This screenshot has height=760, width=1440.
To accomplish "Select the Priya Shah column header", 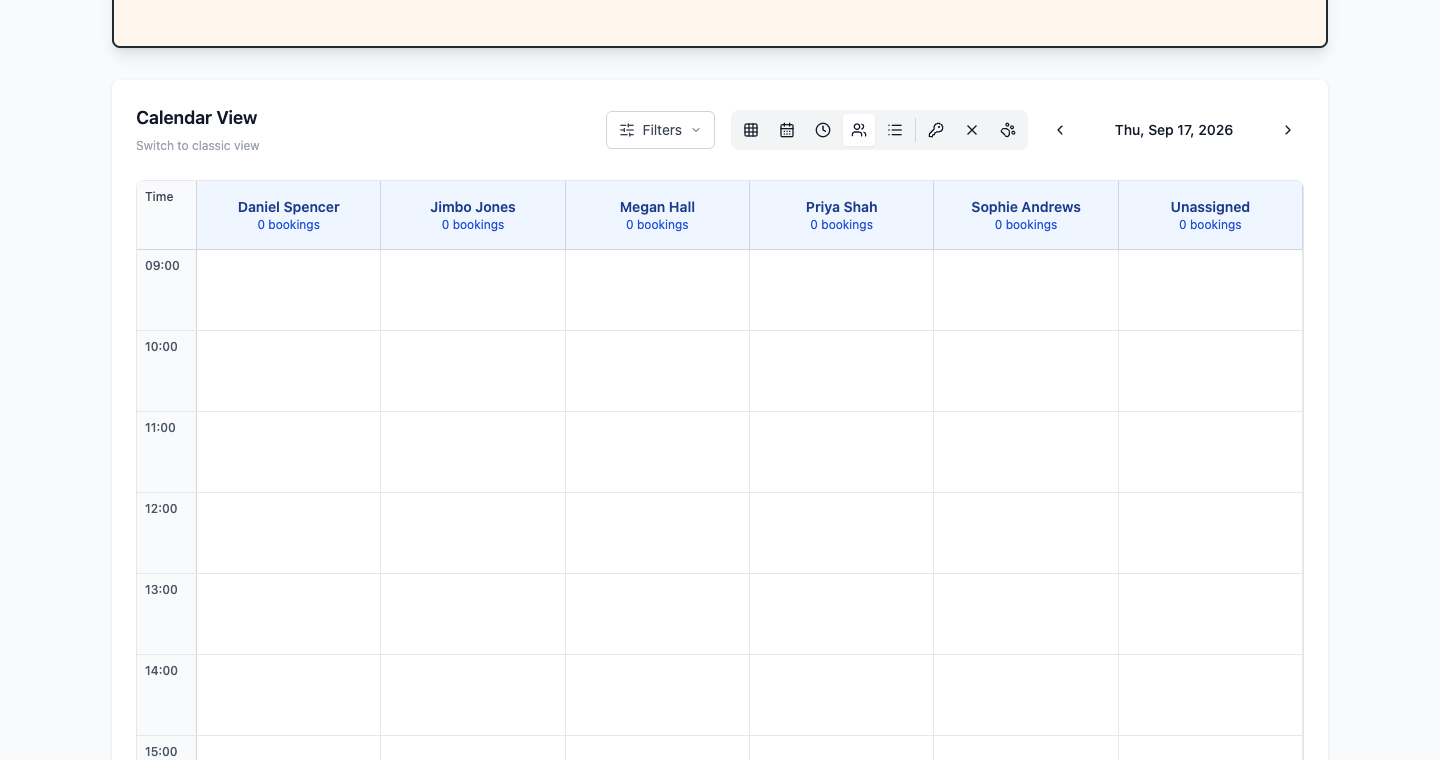I will pos(842,215).
